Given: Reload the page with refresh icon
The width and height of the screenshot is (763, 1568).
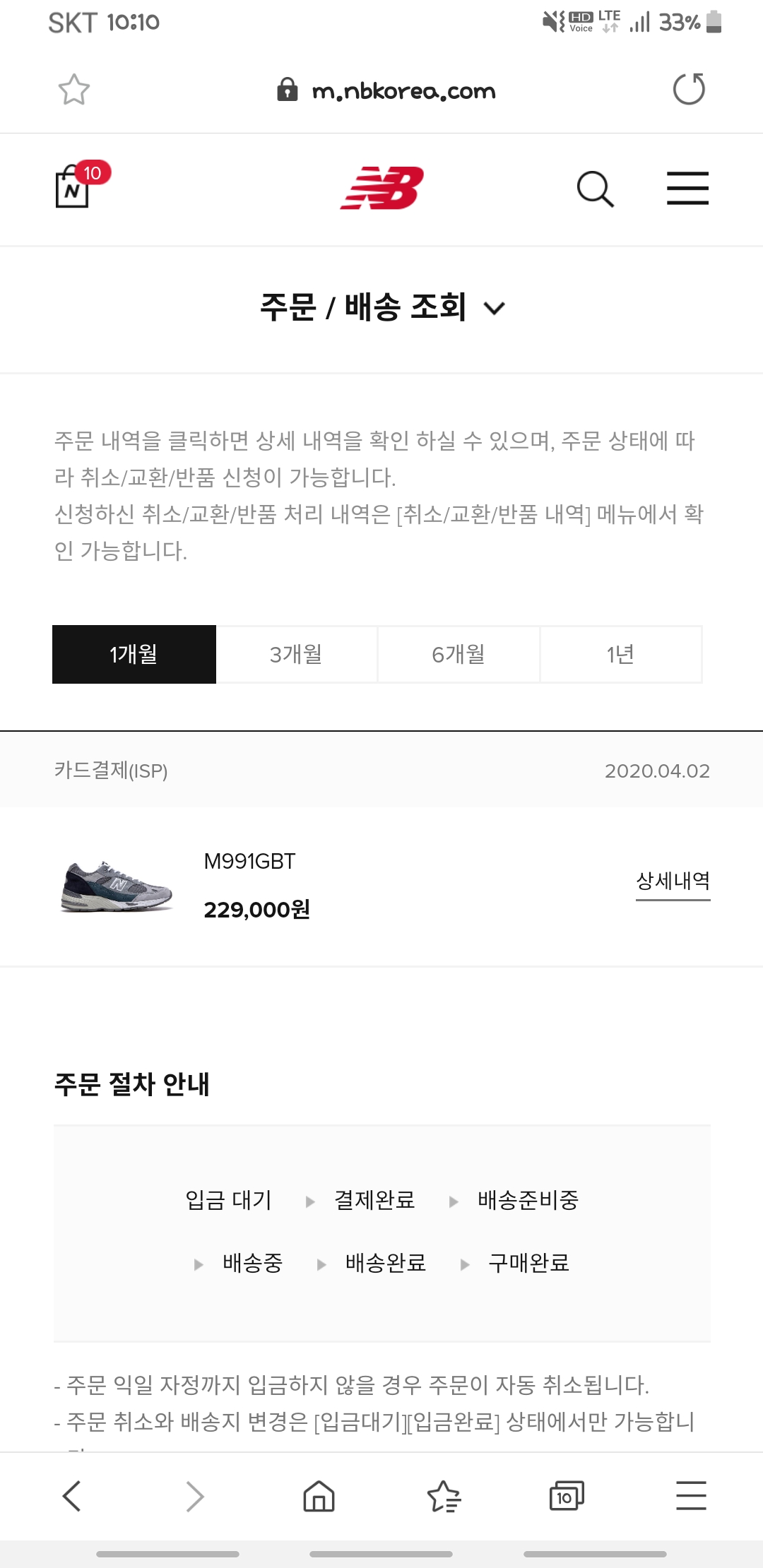Looking at the screenshot, I should [x=689, y=90].
